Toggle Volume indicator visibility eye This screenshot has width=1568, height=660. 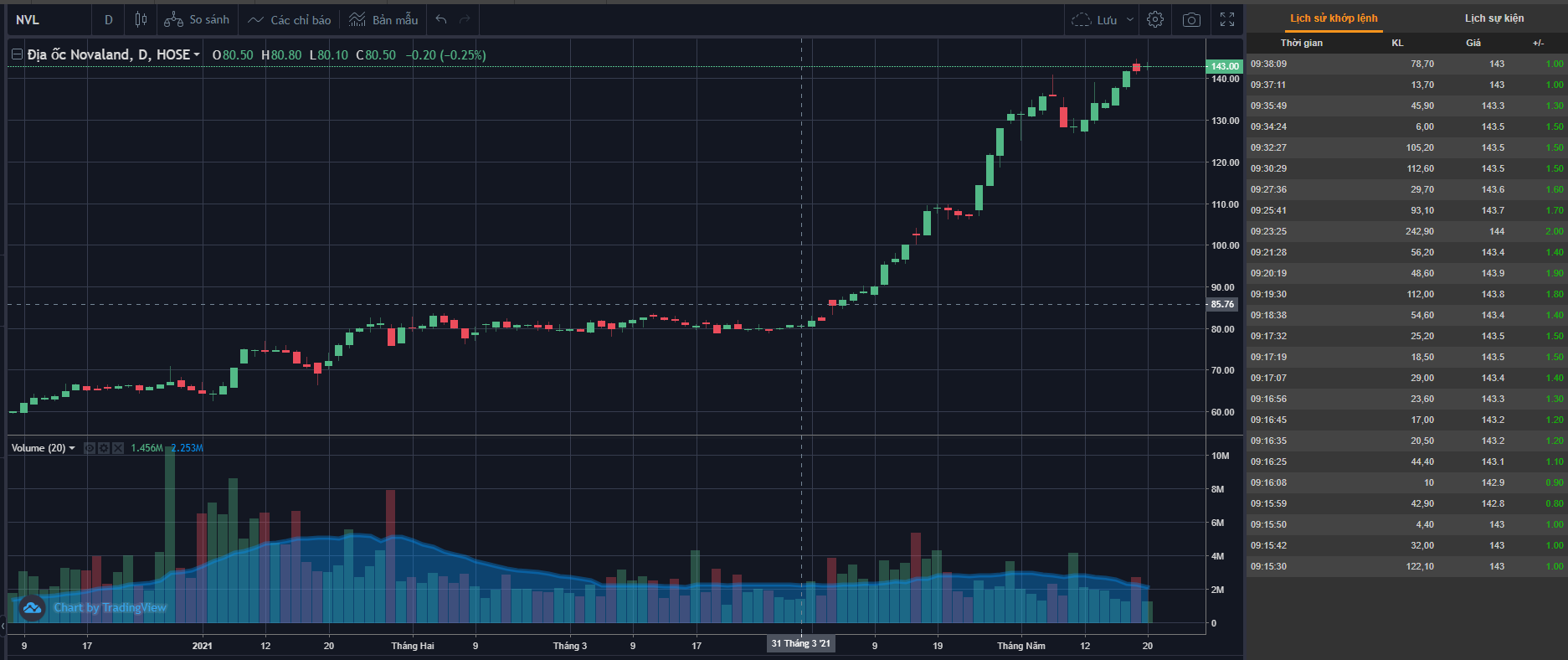pos(90,448)
